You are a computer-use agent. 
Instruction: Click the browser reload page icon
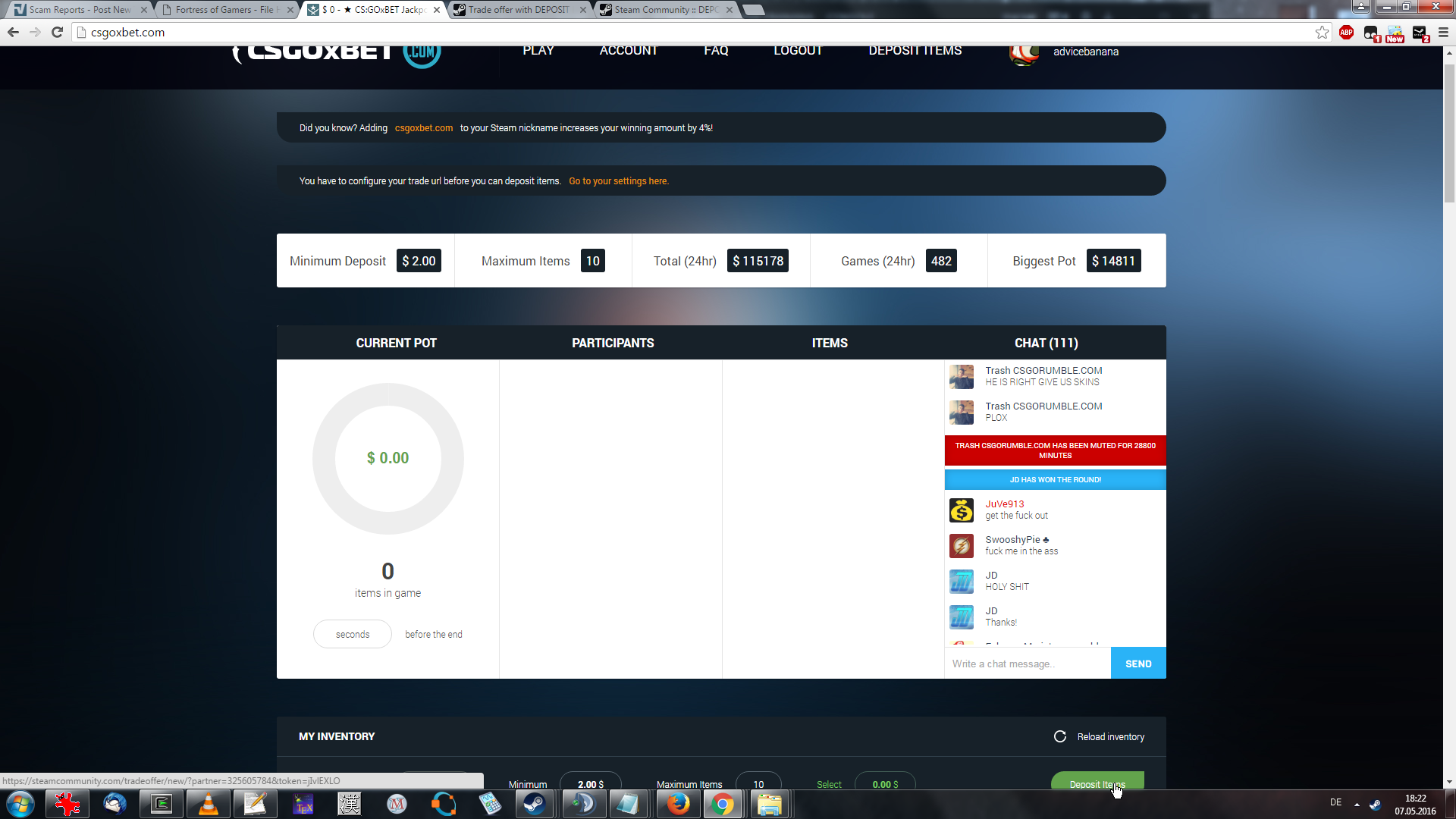57,32
